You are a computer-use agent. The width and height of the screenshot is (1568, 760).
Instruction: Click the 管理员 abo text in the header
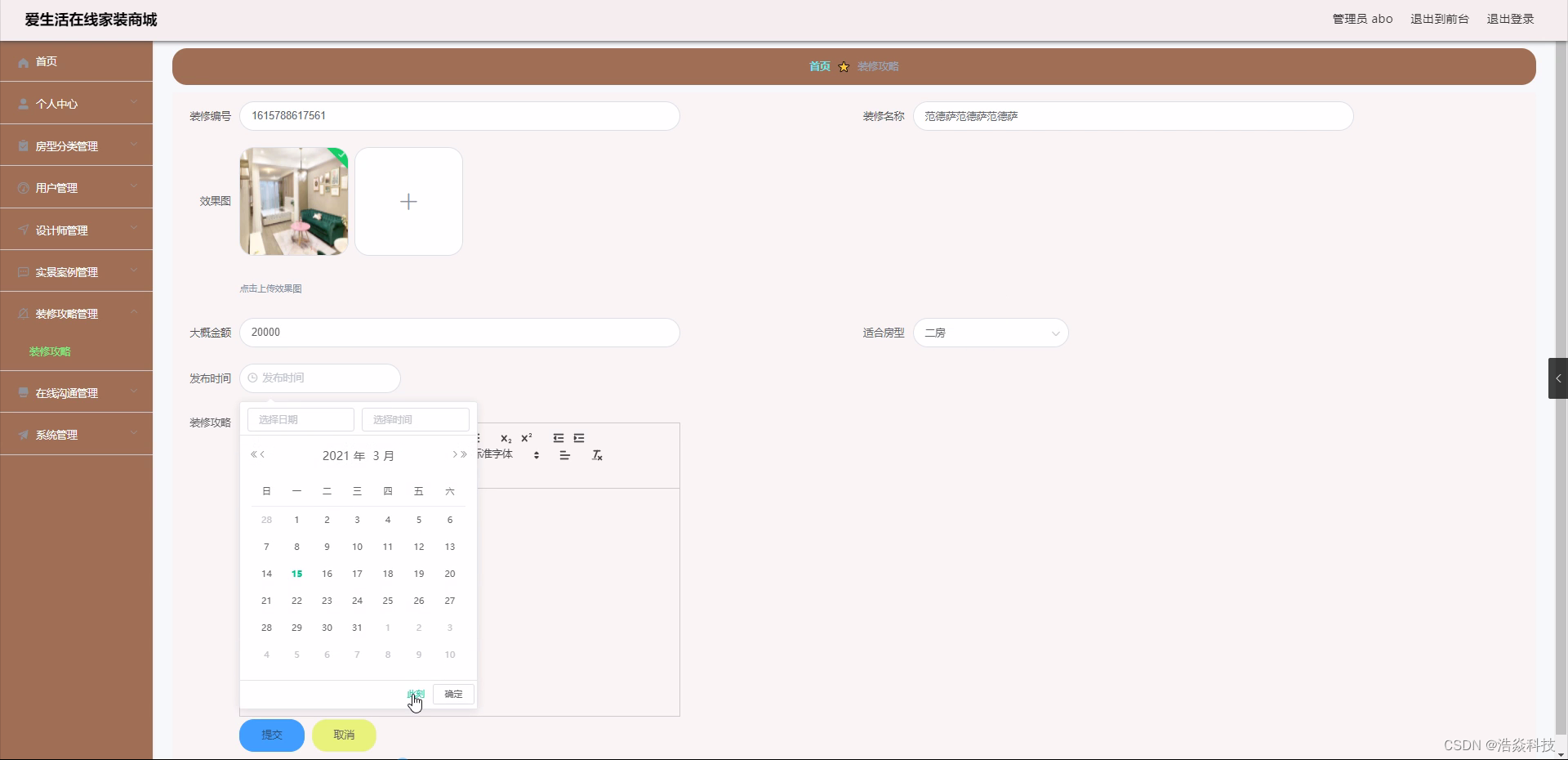(x=1363, y=19)
